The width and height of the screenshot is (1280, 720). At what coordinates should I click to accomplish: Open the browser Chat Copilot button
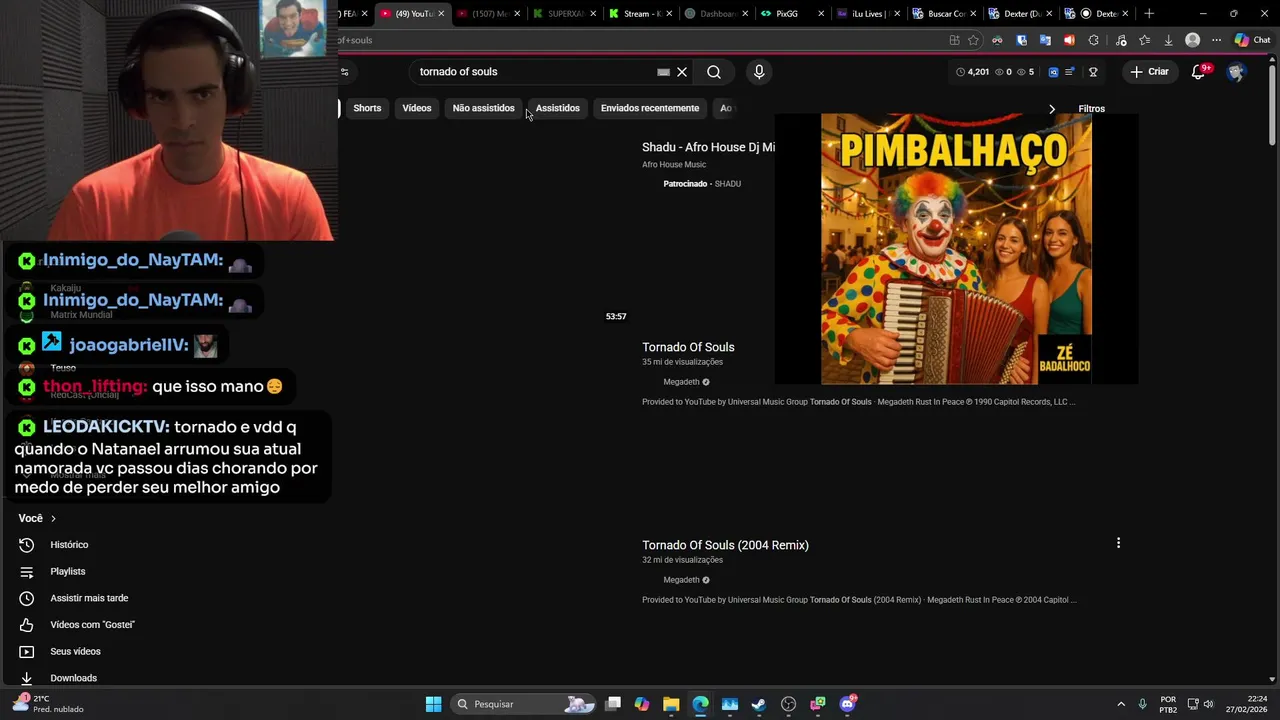[1252, 40]
